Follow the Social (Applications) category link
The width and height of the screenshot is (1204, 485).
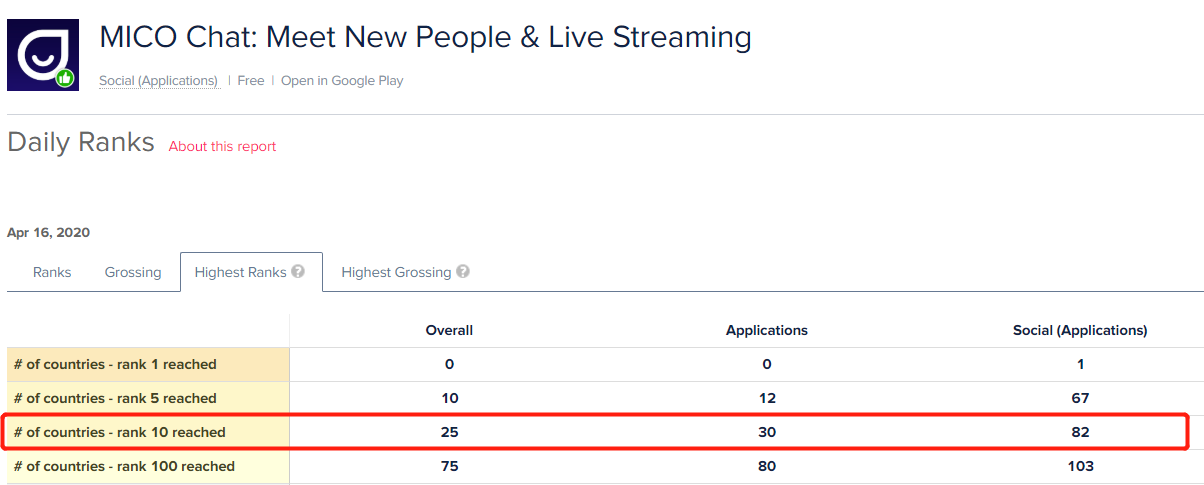click(158, 81)
